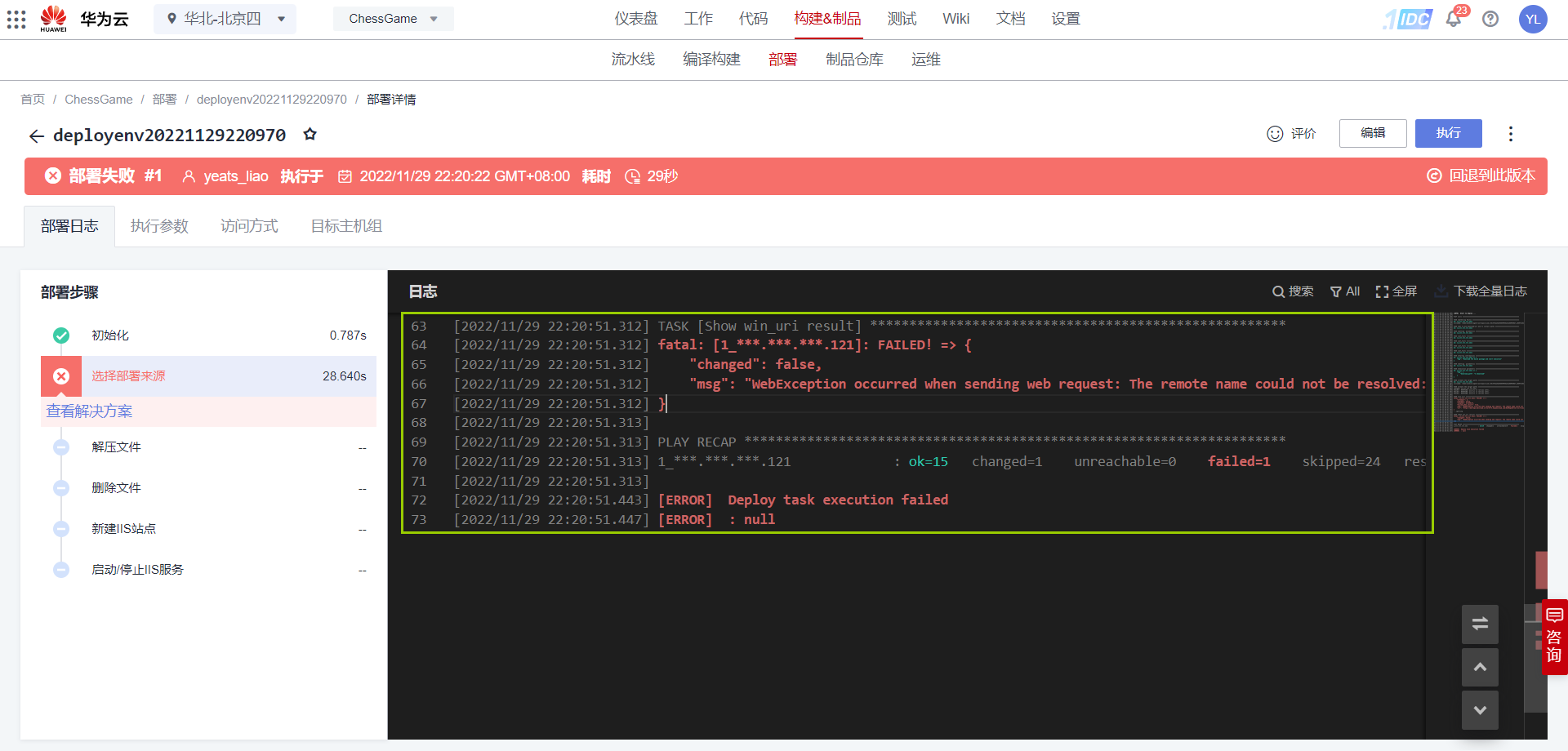
Task: Open the Wiki menu
Action: (x=955, y=19)
